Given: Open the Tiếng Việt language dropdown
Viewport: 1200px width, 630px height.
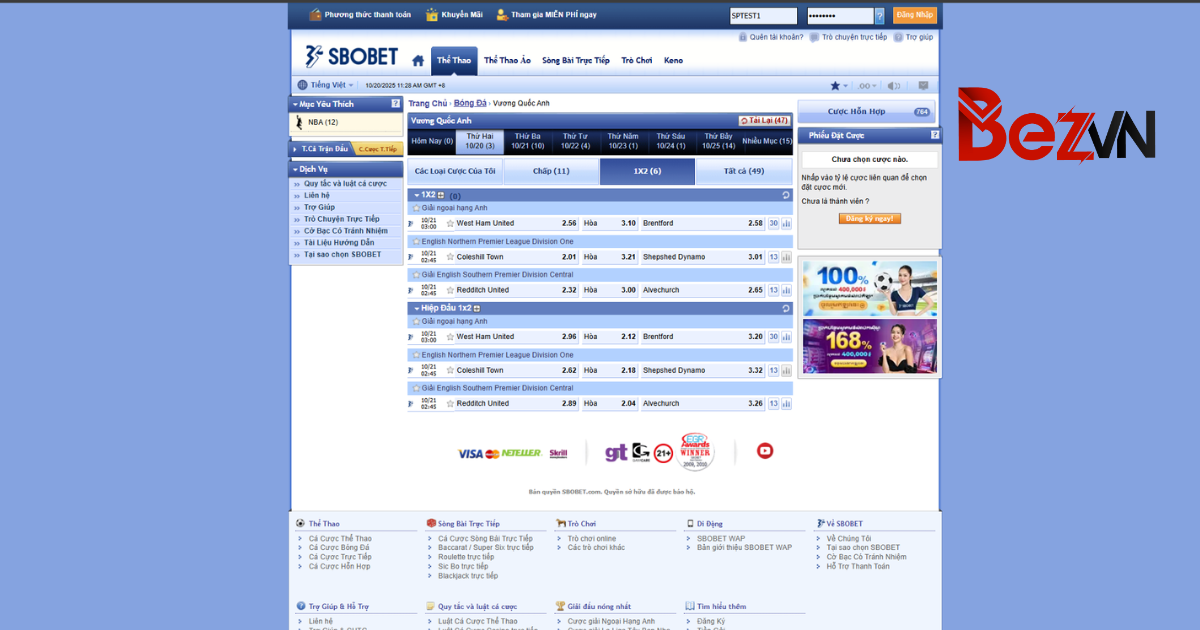Looking at the screenshot, I should click(326, 86).
